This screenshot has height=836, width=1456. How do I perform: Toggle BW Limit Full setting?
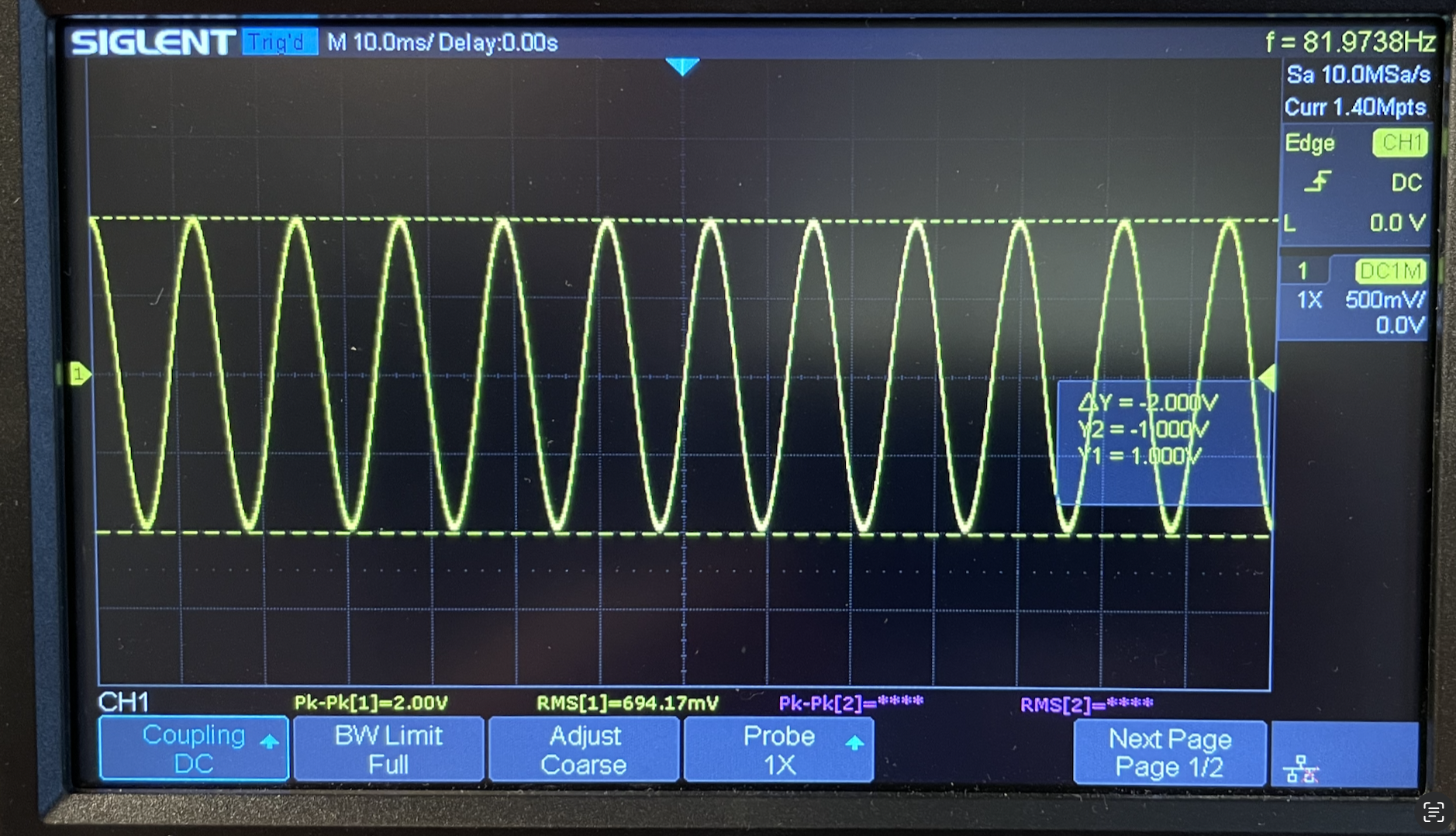coord(388,749)
